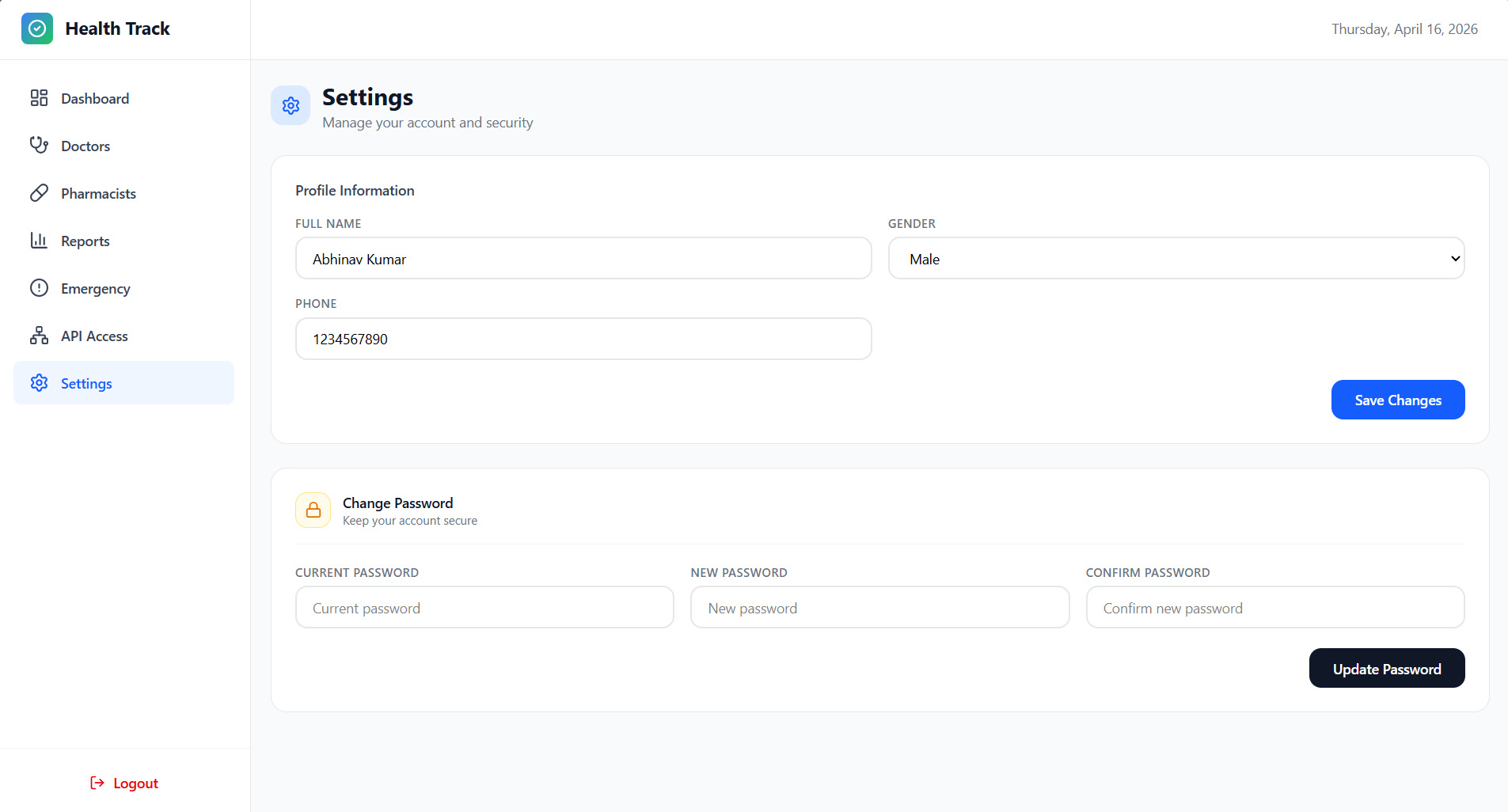Image resolution: width=1508 pixels, height=812 pixels.
Task: Navigate to the Doctors section
Action: pos(85,145)
